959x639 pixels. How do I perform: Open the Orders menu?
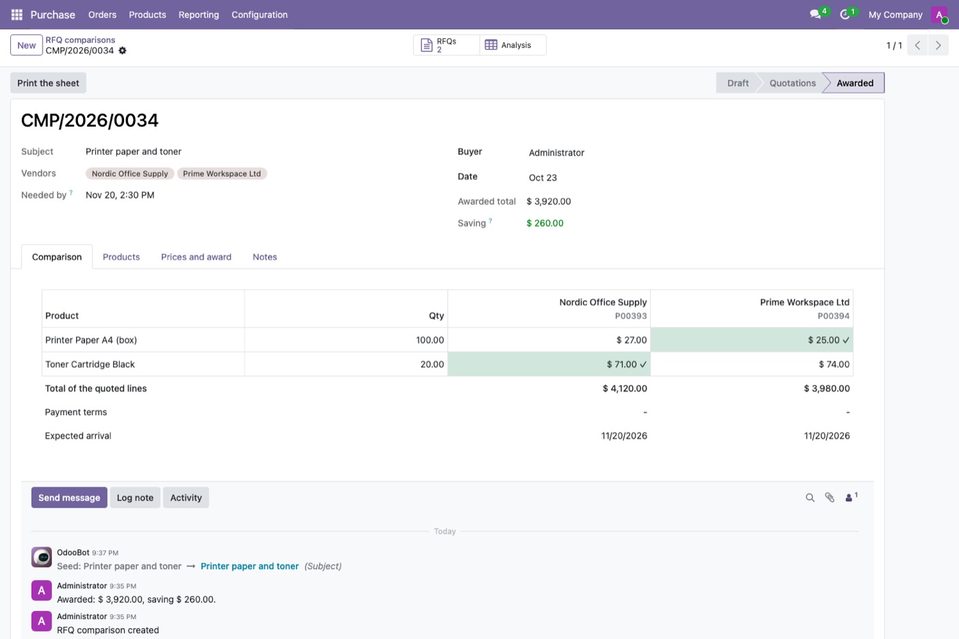point(102,15)
